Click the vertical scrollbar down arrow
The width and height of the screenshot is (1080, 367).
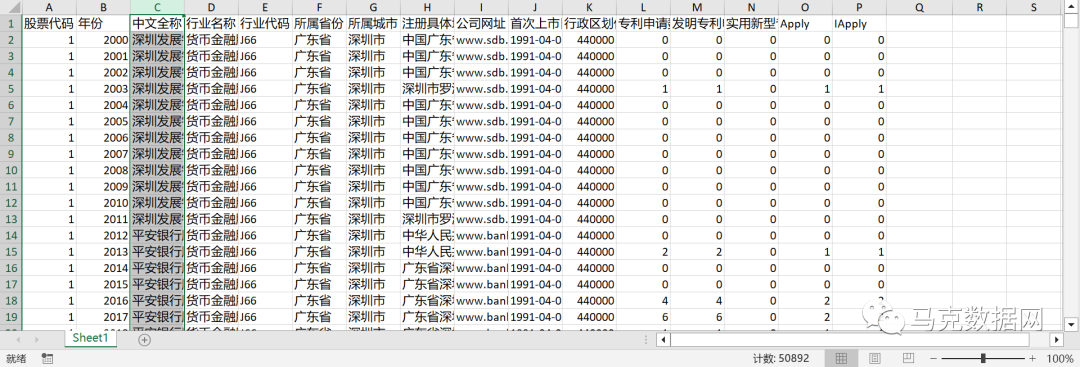point(1071,324)
